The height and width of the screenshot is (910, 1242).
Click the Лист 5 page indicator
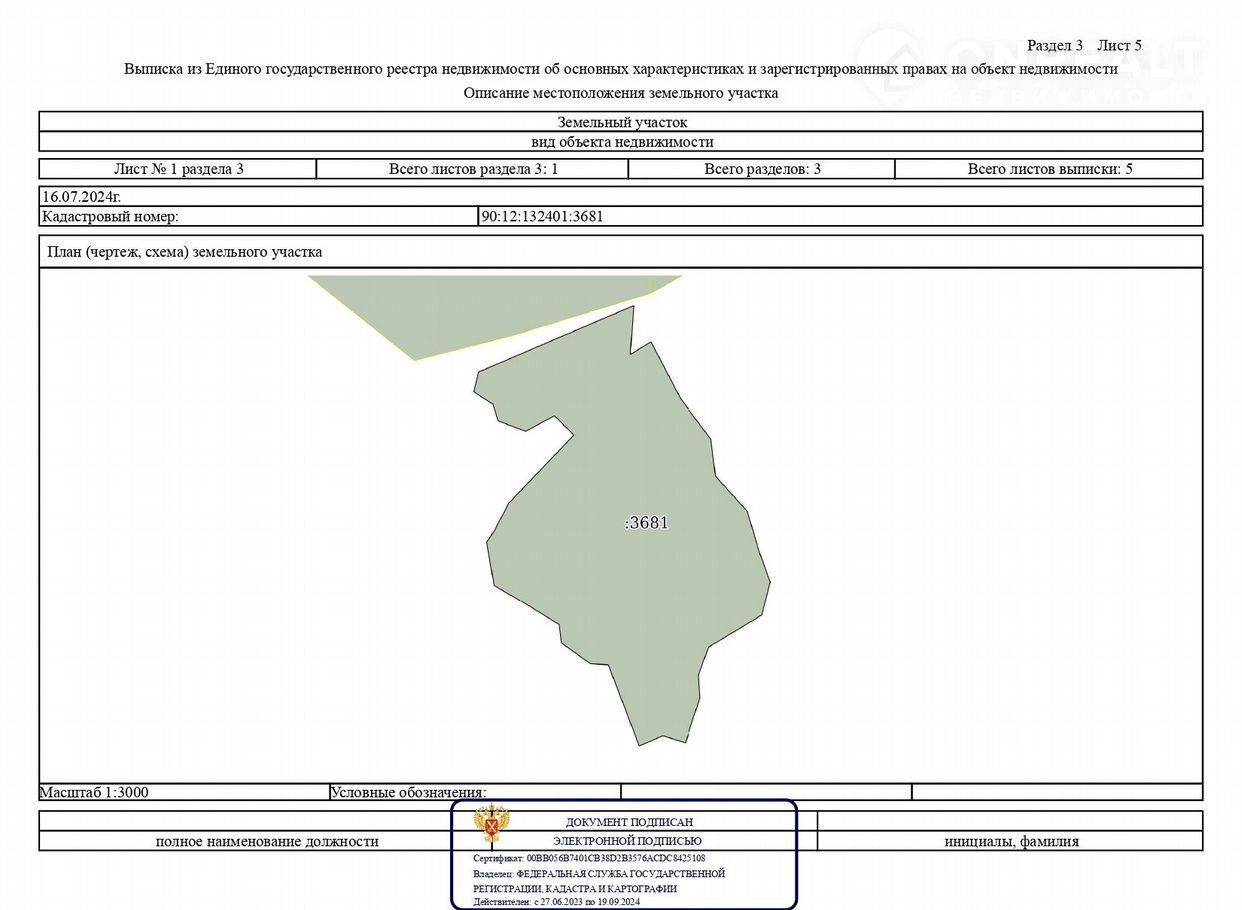point(1119,45)
